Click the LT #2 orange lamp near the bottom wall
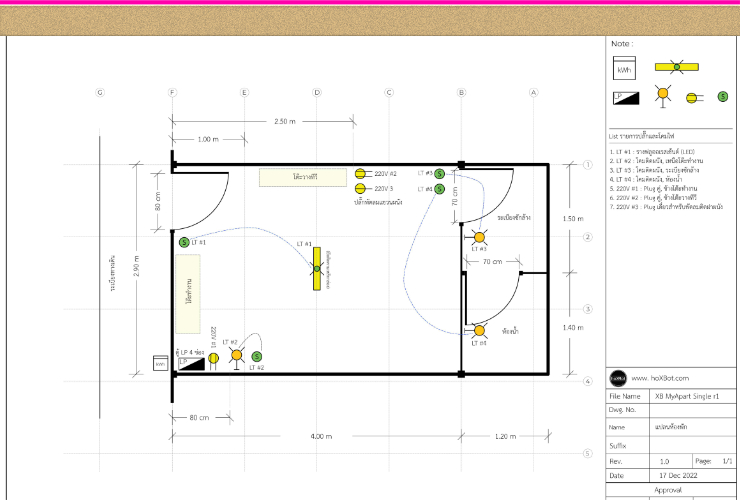 coord(237,355)
